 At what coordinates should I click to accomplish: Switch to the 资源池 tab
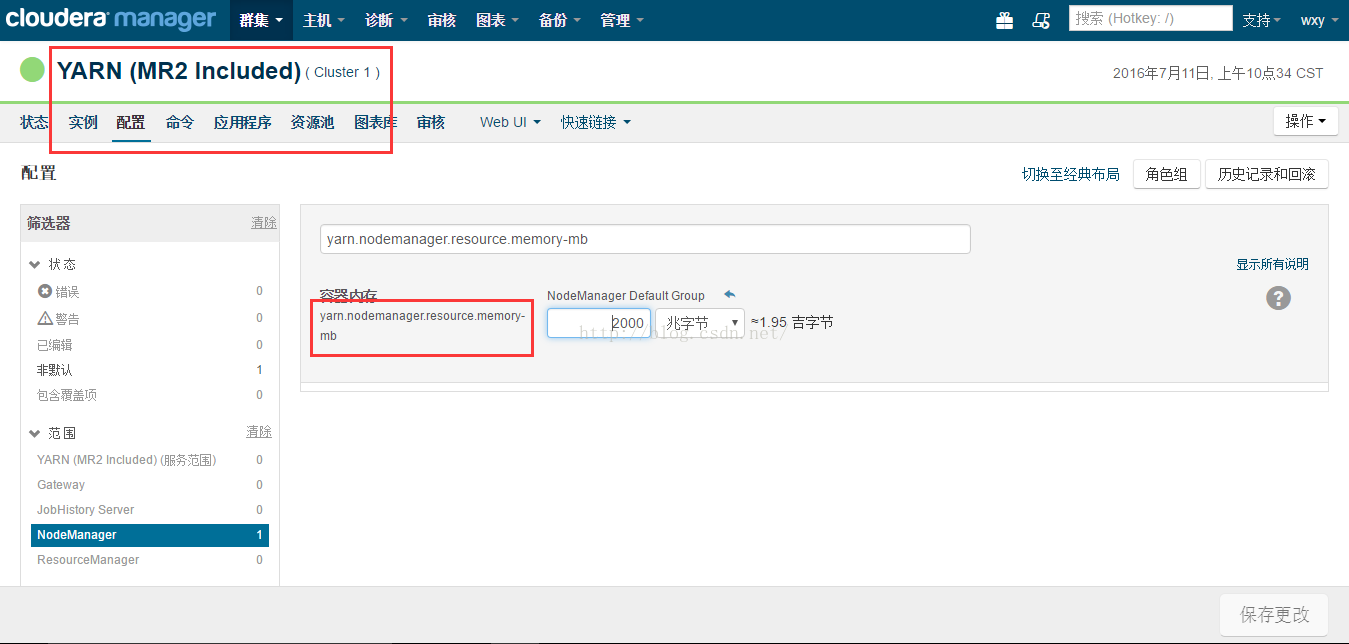tap(312, 122)
